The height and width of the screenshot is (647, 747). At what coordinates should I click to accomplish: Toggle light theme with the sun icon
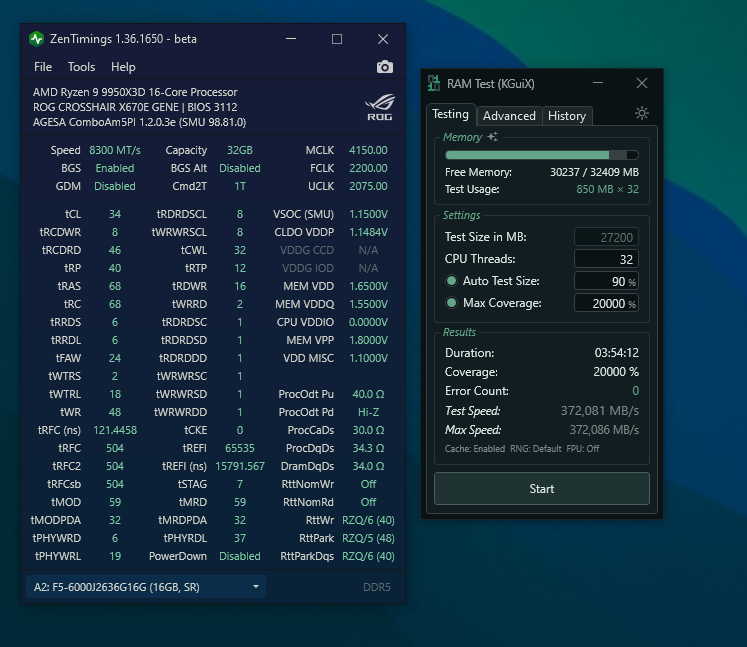tap(642, 113)
